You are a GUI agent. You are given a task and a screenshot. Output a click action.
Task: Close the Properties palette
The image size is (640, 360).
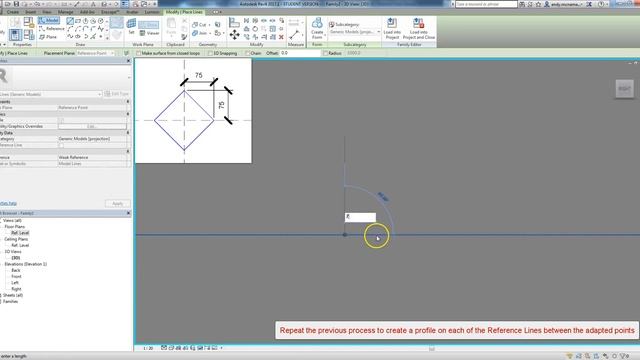pos(129,61)
